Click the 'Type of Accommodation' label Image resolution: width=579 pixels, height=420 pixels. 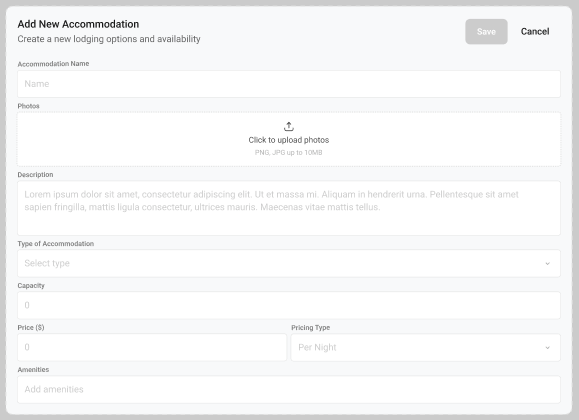point(55,244)
